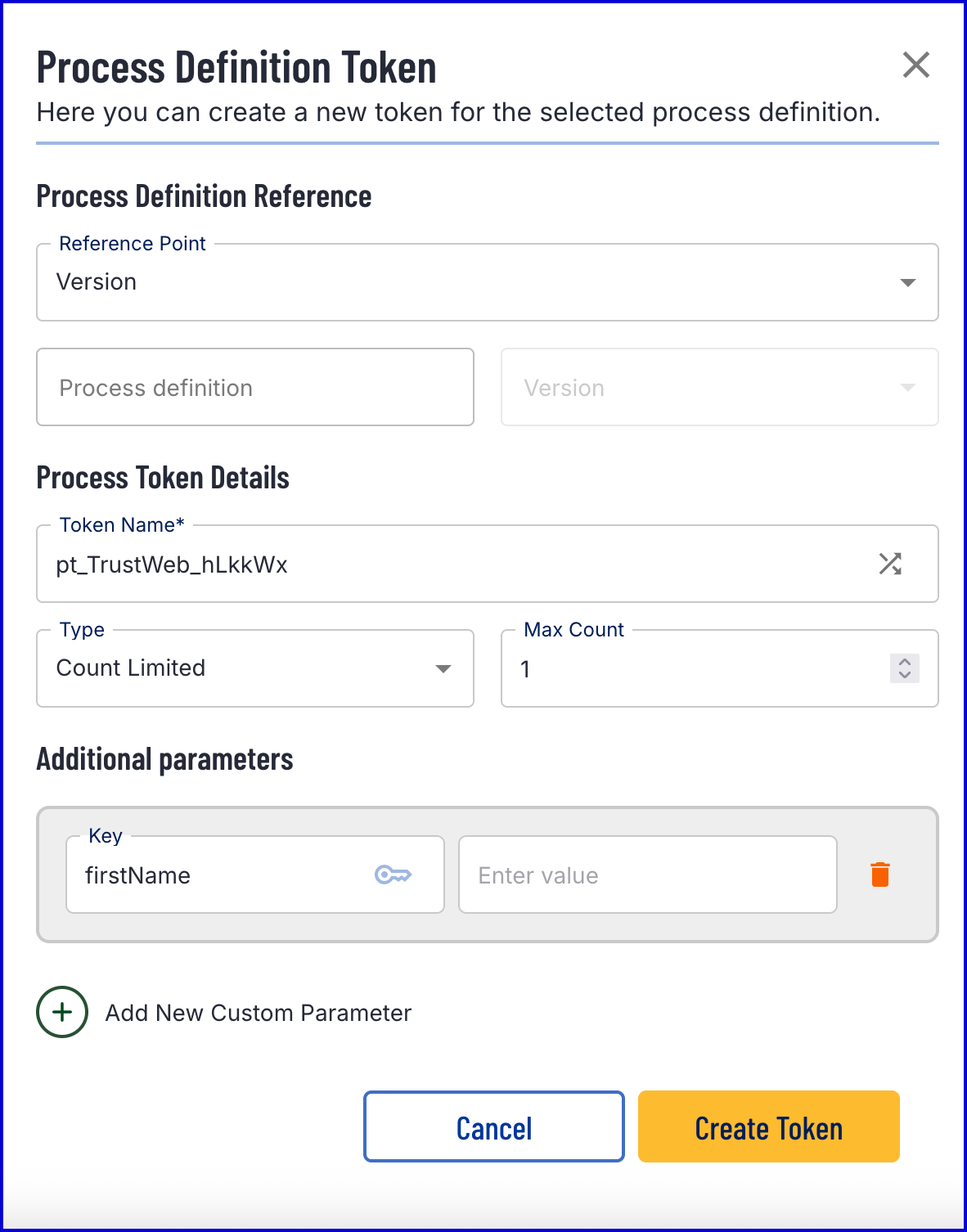Expand the Reference Point dropdown arrow
This screenshot has width=967, height=1232.
(907, 282)
